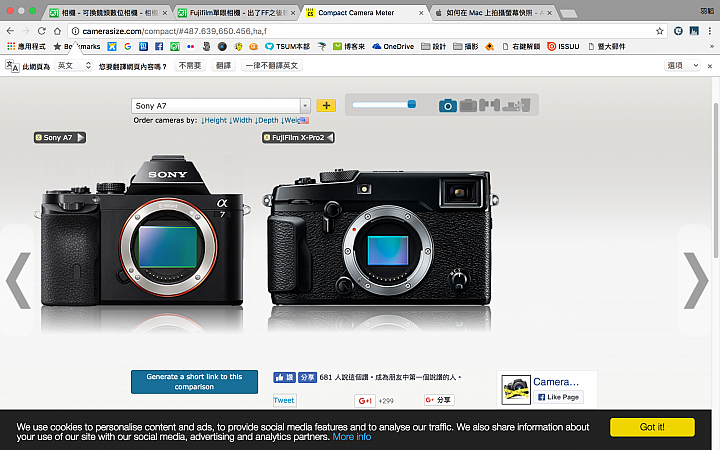
Task: Open the 應用程式 apps shortcut
Action: tap(26, 46)
